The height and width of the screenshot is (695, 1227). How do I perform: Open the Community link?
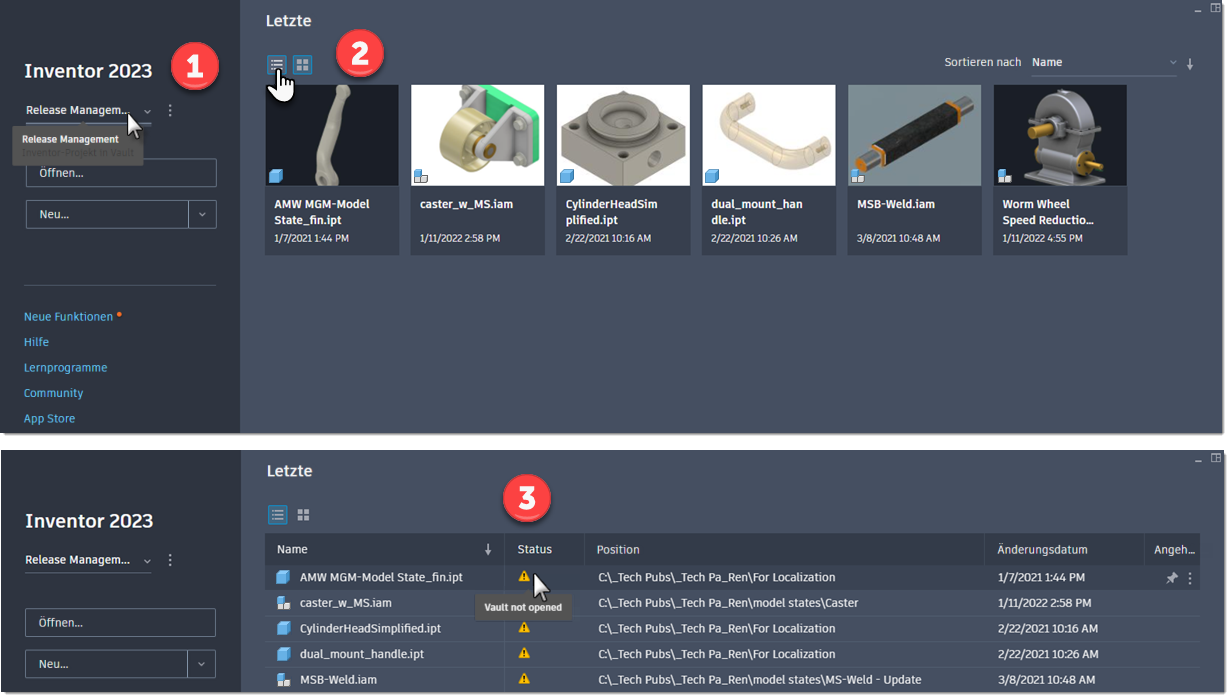coord(53,393)
